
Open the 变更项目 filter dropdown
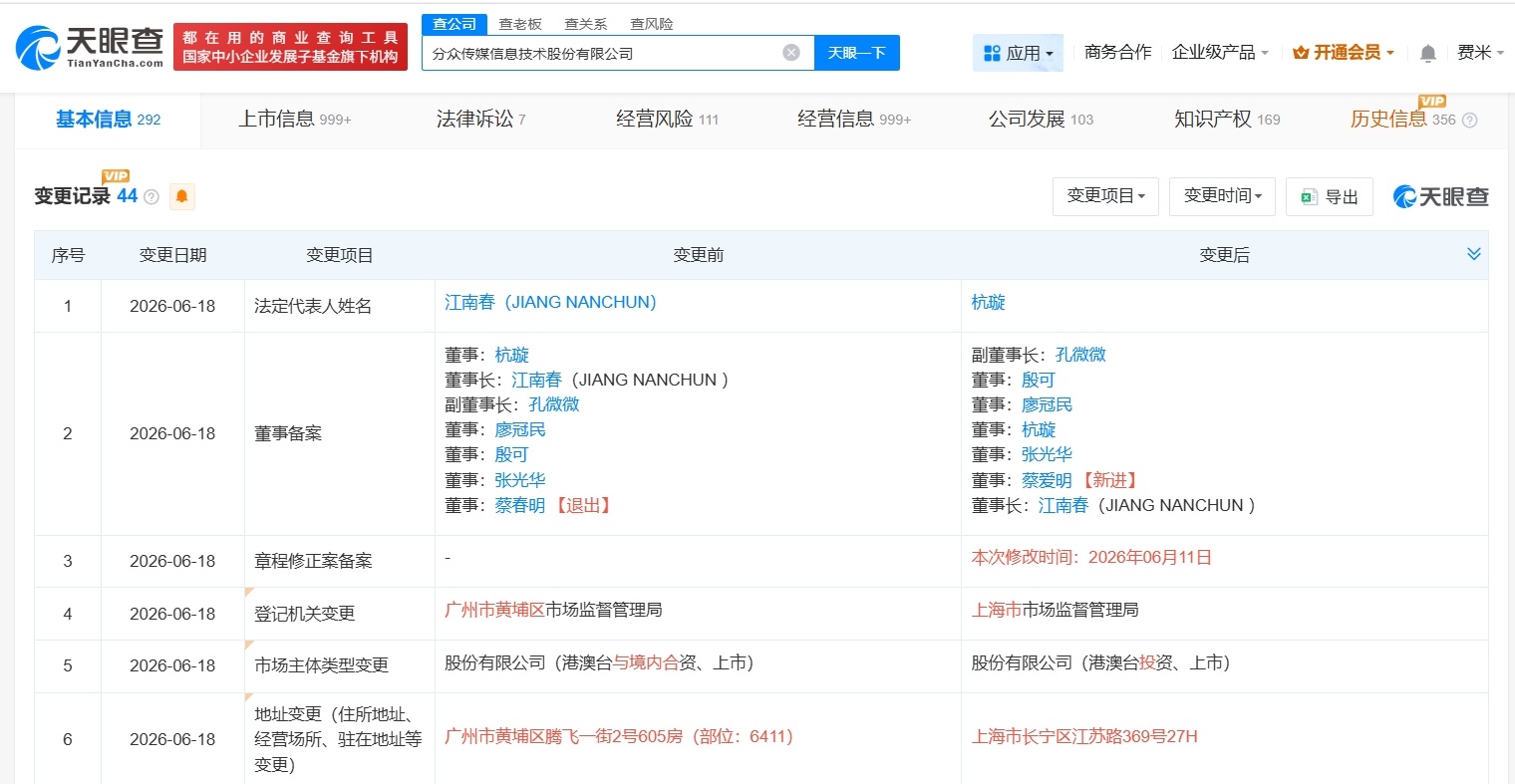click(x=1105, y=196)
